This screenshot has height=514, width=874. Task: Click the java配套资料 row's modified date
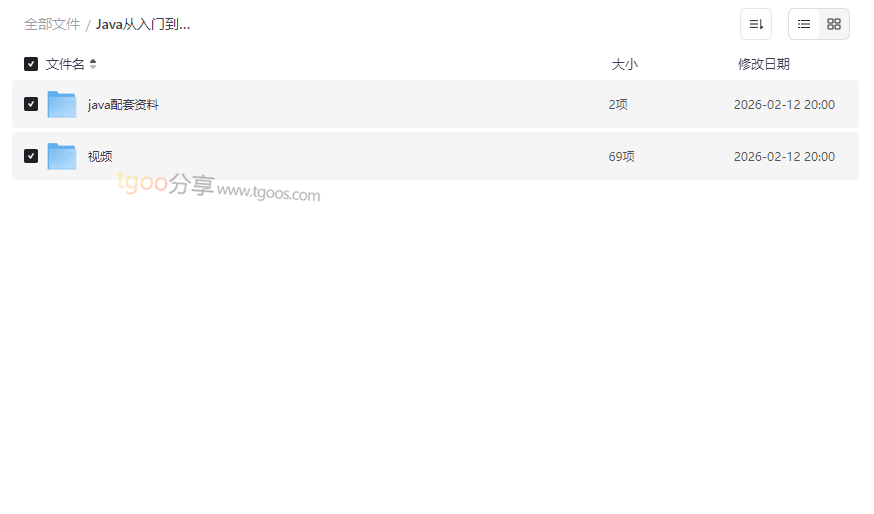[x=784, y=104]
